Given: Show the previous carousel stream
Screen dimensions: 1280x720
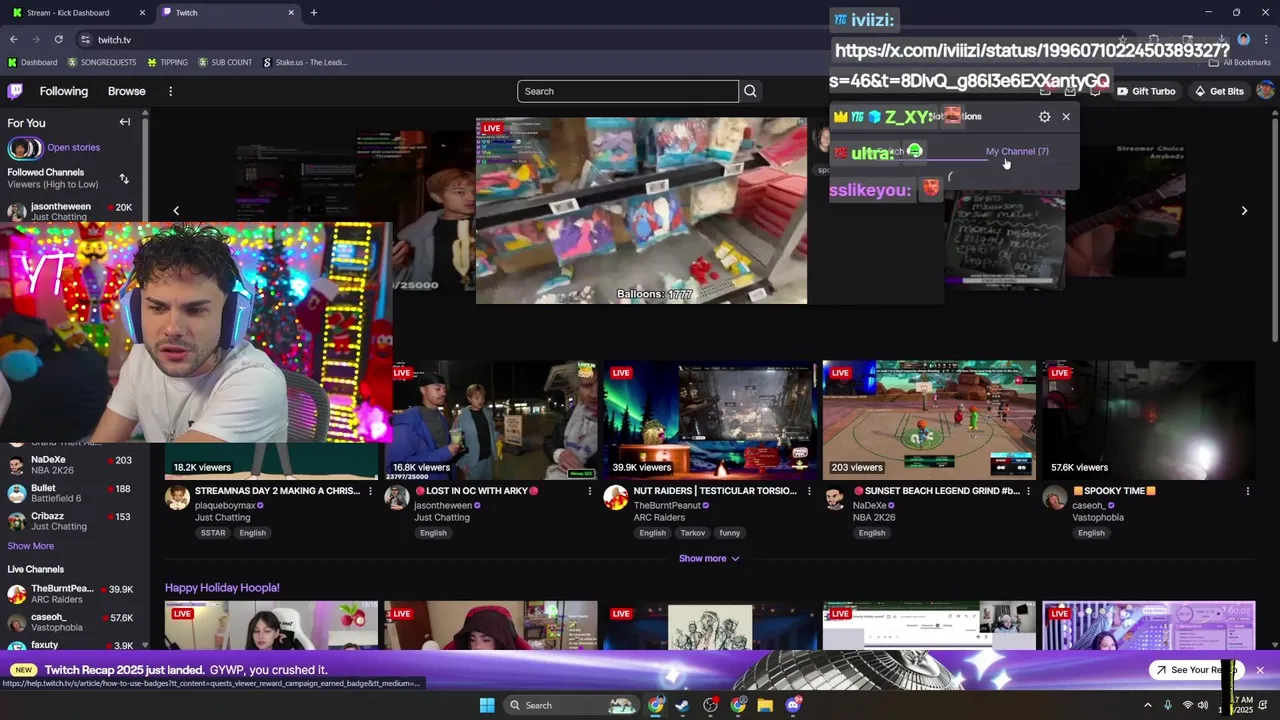Looking at the screenshot, I should [176, 211].
